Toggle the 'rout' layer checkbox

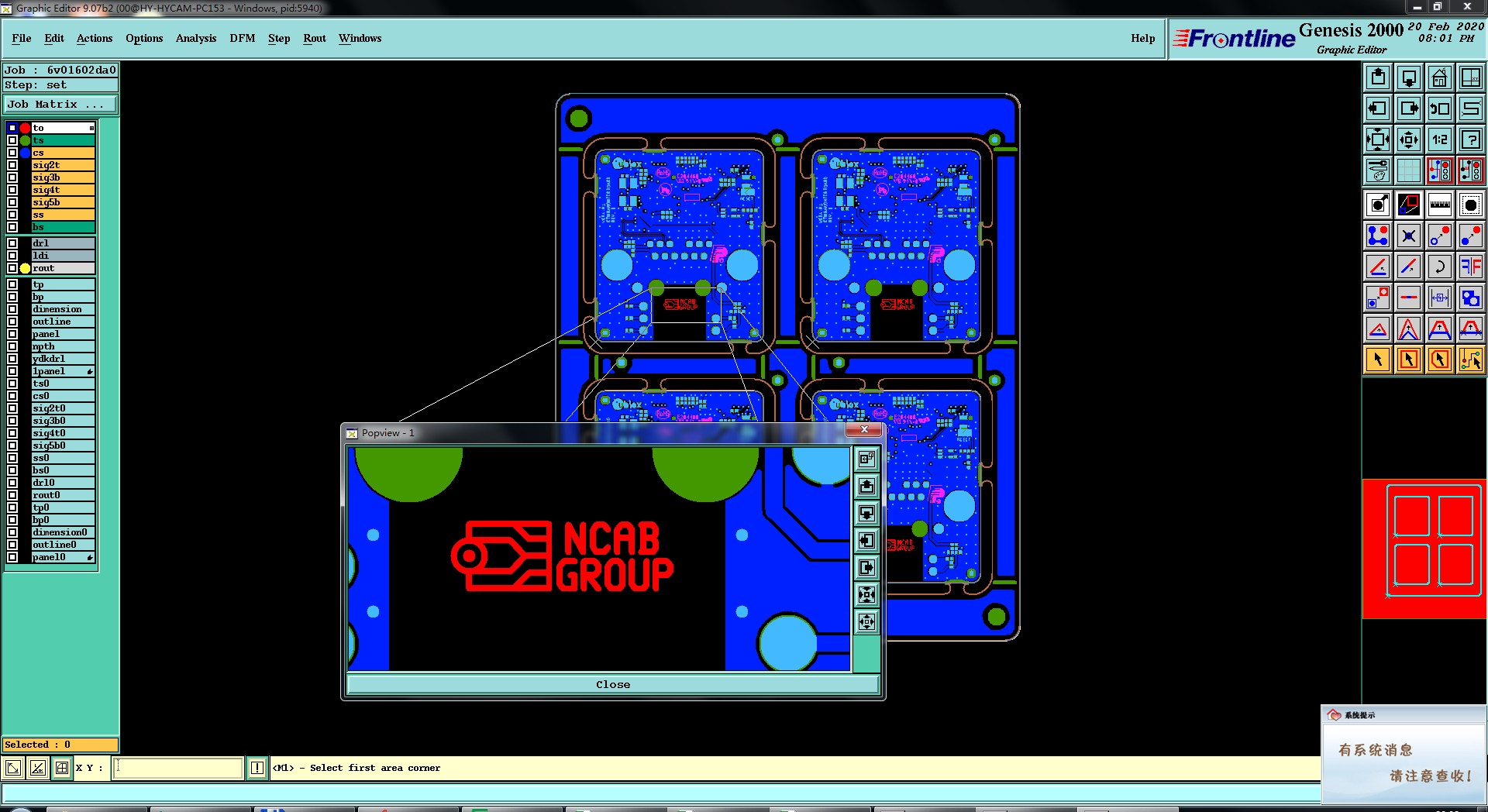[12, 268]
